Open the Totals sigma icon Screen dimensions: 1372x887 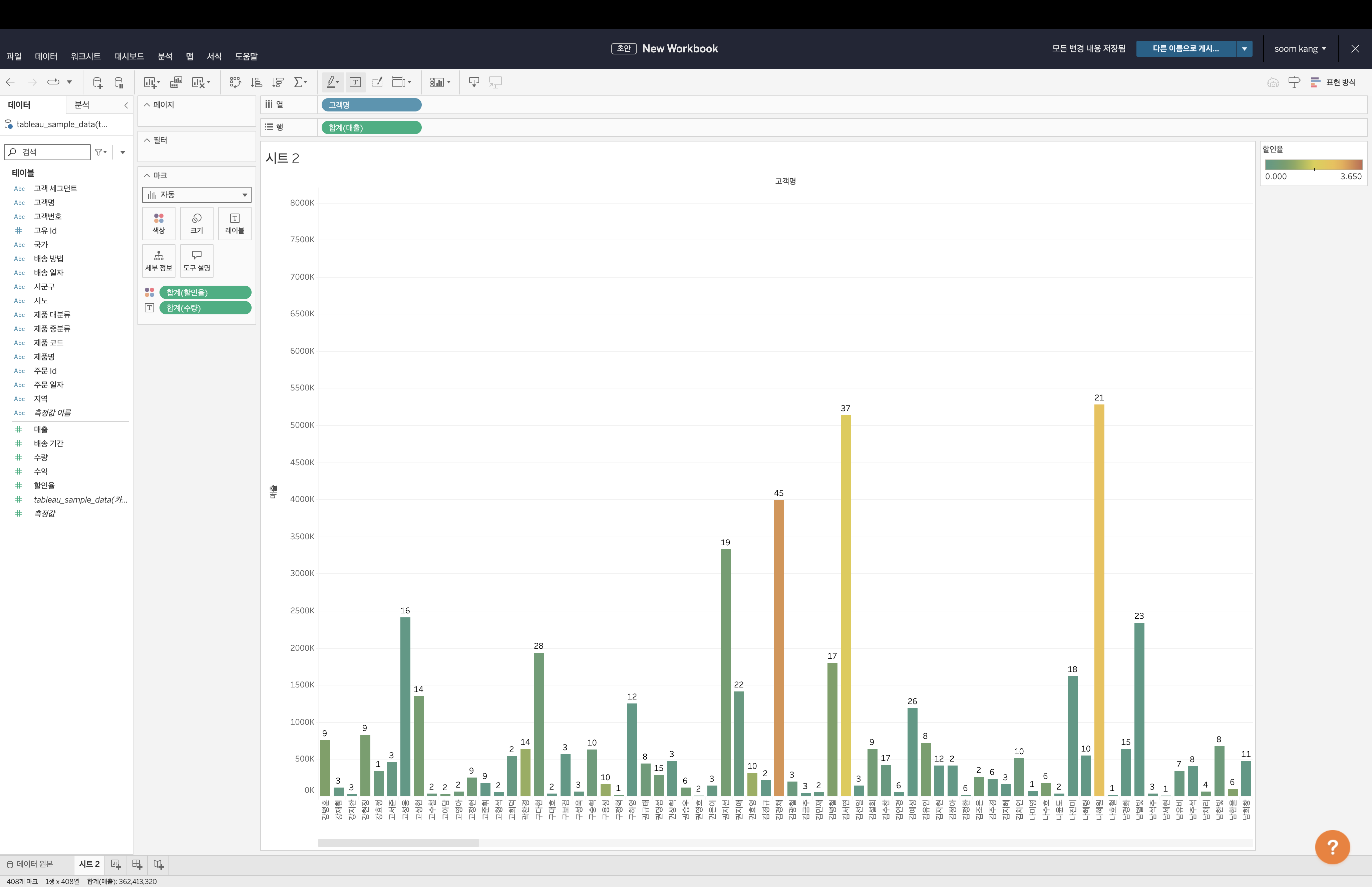(x=298, y=82)
